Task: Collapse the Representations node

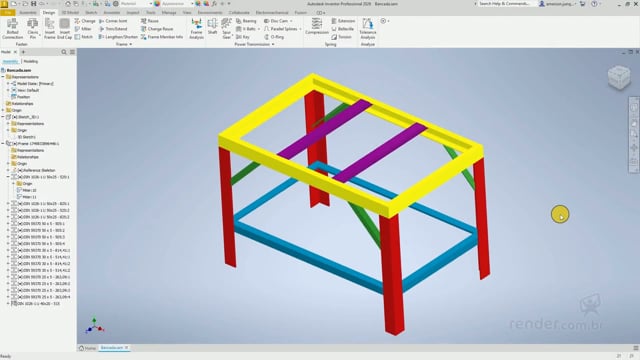Action: point(3,77)
